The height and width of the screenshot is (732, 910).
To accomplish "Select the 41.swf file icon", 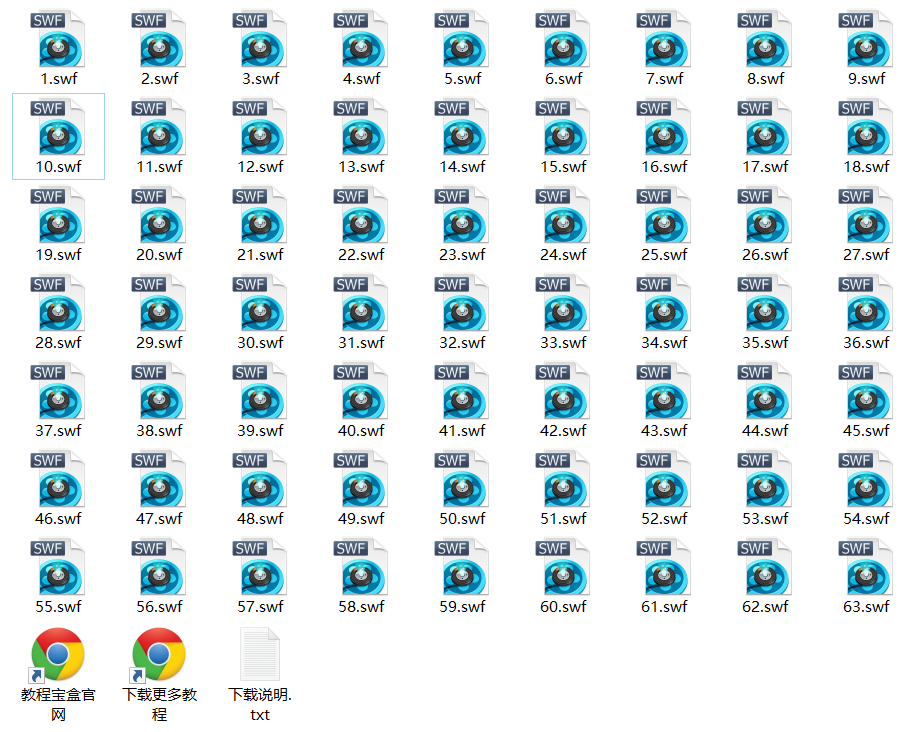I will 462,391.
